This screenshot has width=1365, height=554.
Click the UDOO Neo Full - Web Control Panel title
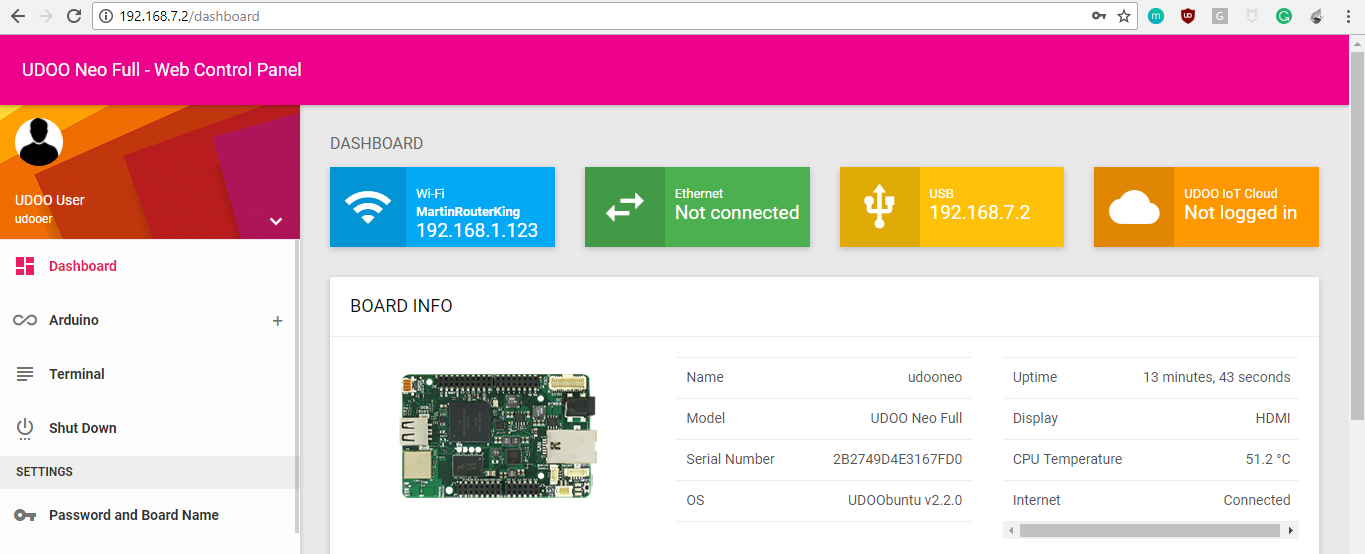[162, 70]
